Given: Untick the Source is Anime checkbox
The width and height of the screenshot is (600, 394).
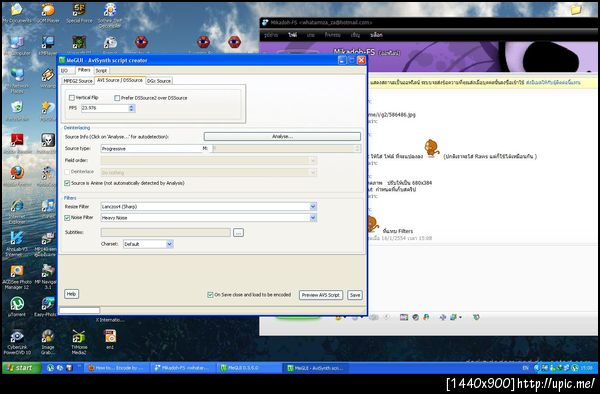Looking at the screenshot, I should pos(67,183).
